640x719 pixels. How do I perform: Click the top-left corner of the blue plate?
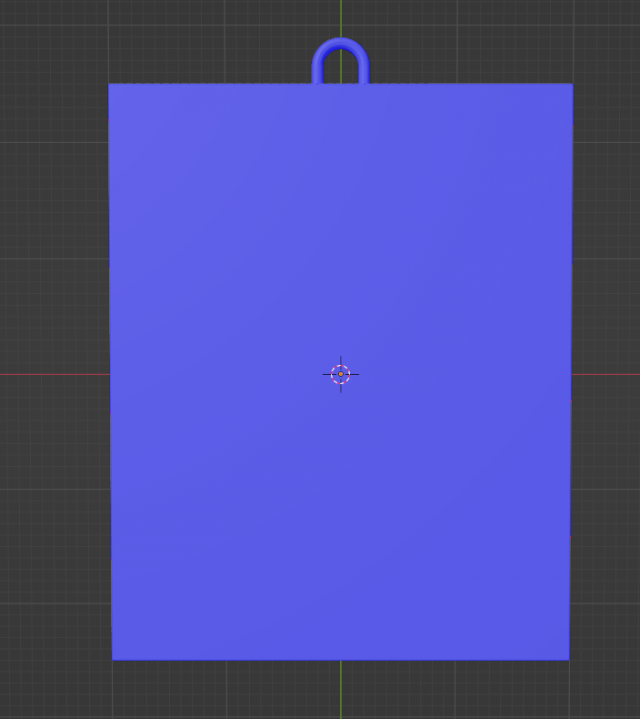click(x=111, y=86)
